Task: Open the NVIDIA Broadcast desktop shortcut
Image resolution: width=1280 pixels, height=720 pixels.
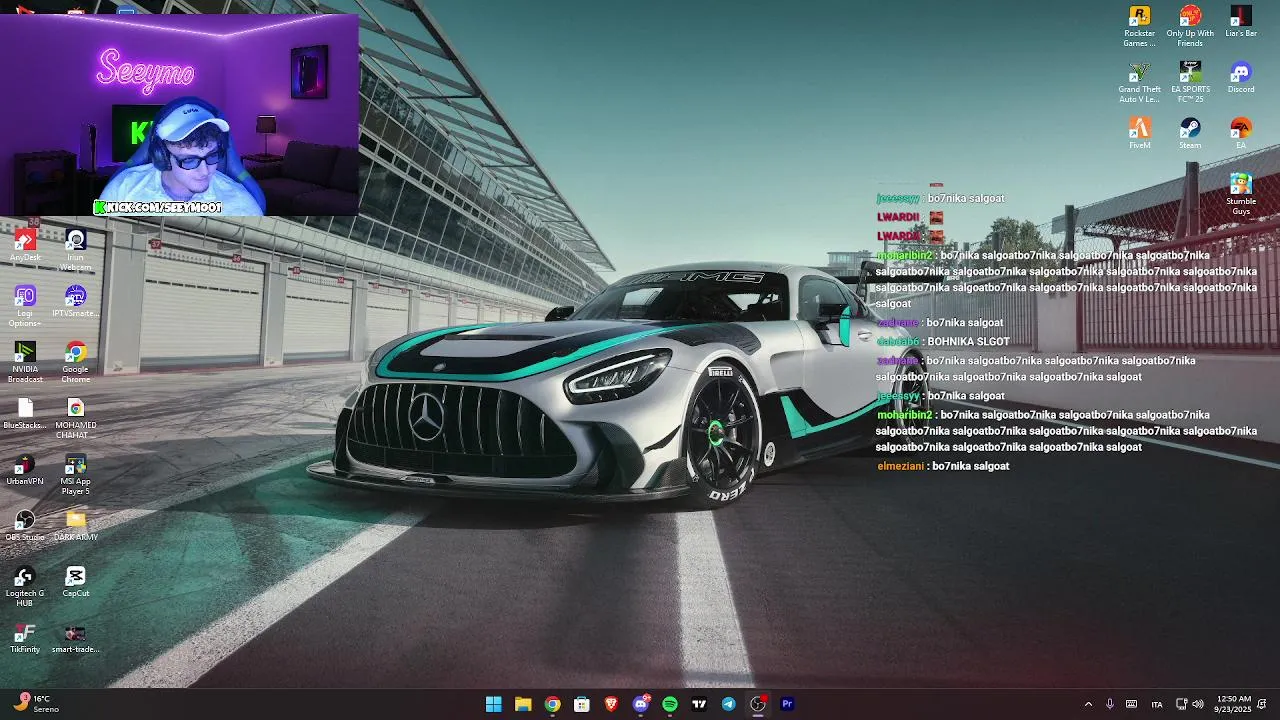Action: 25,362
